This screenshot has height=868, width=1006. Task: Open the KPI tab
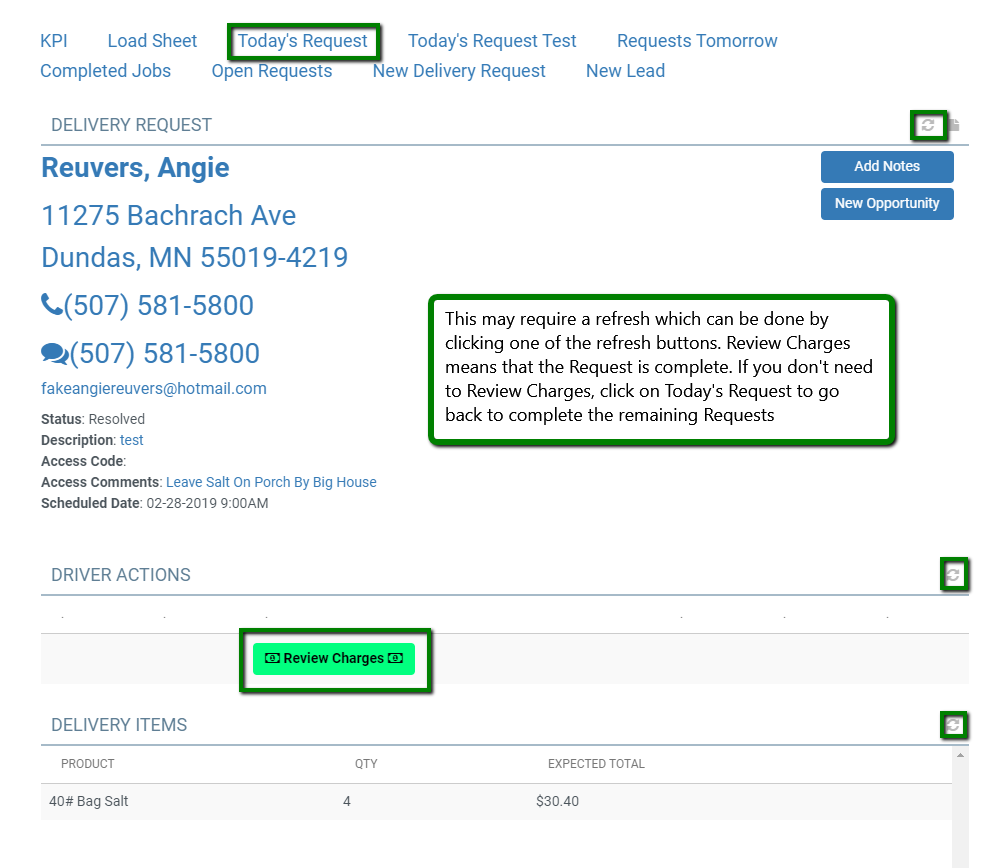[x=54, y=41]
